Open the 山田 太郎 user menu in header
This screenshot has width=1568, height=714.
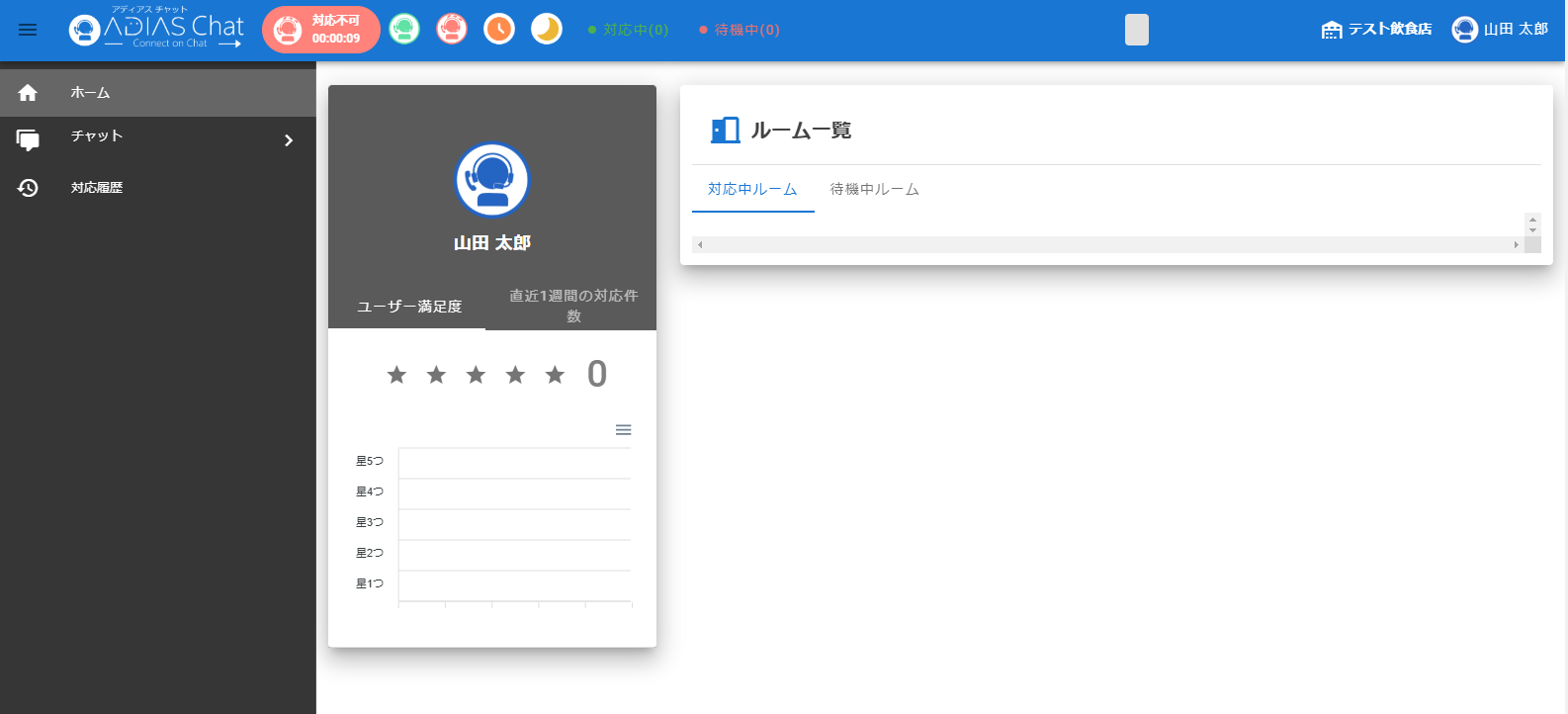point(1500,30)
